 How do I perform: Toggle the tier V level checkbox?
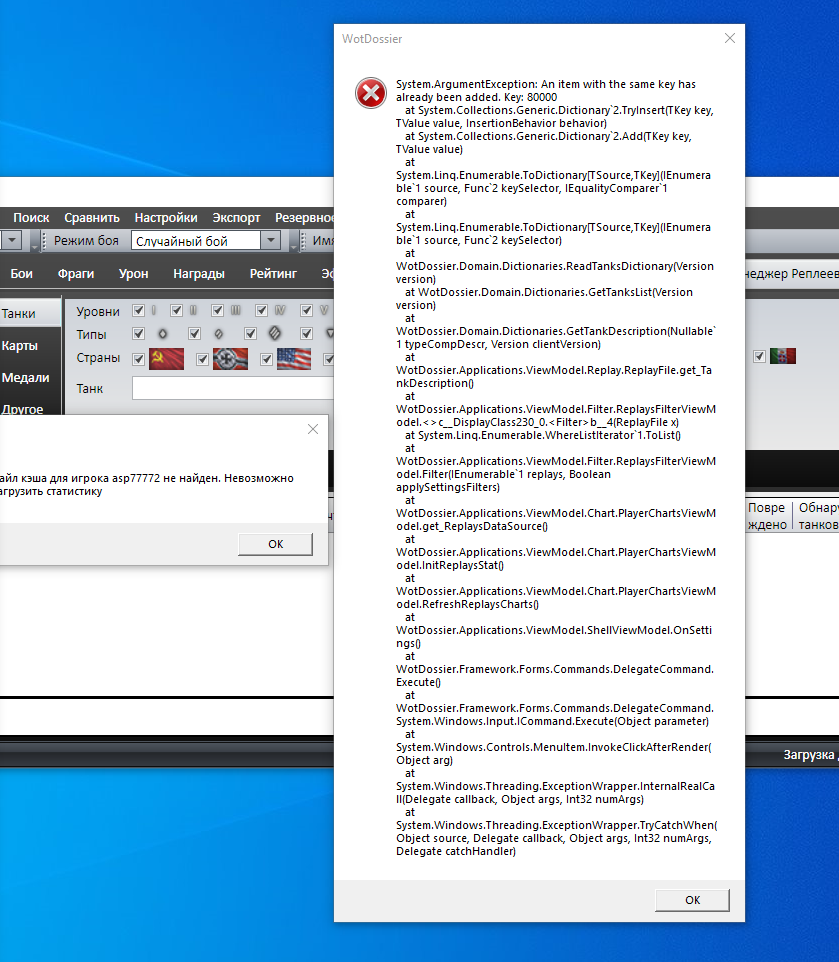(307, 310)
